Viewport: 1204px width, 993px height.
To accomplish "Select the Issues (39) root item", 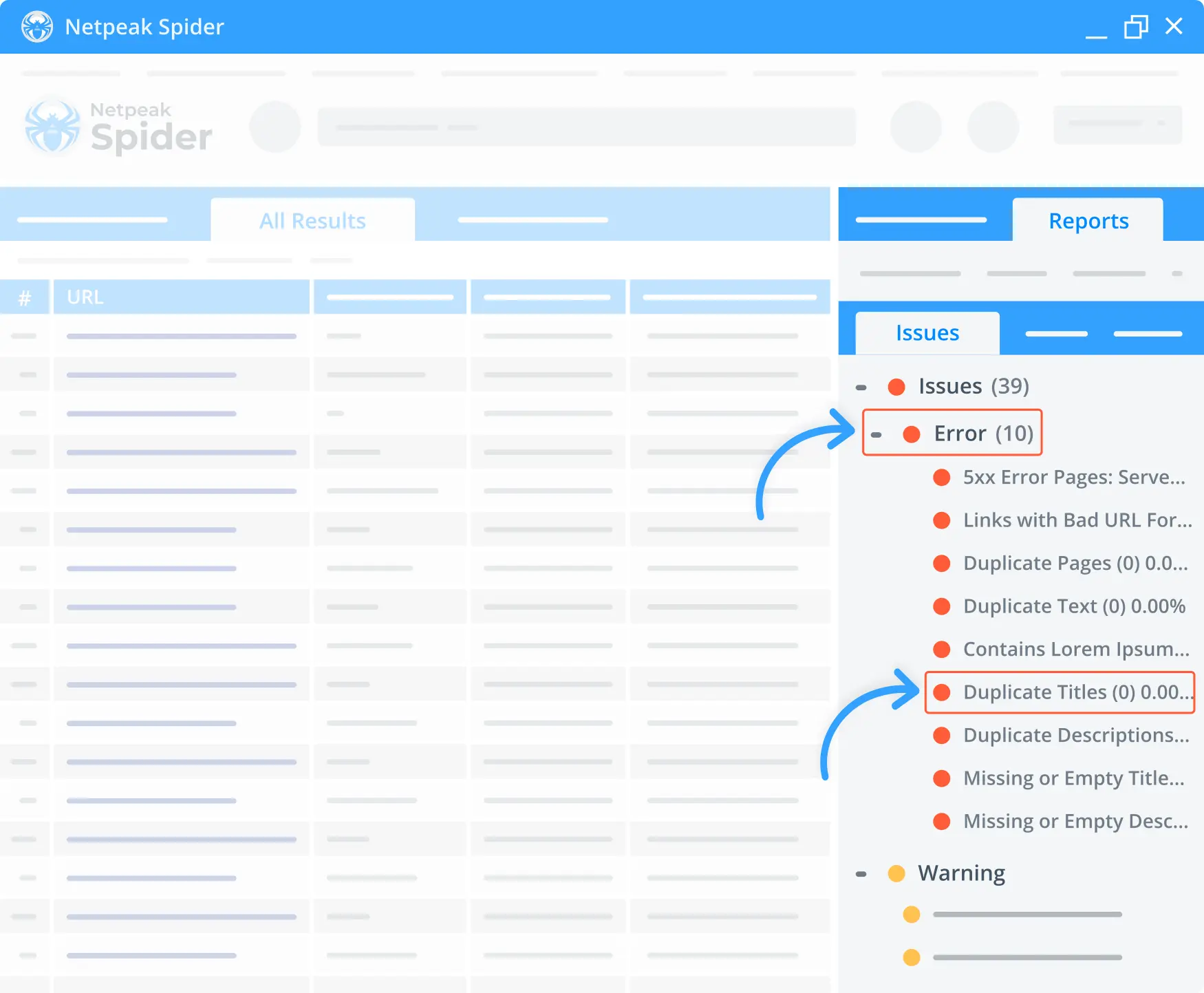I will (x=974, y=386).
